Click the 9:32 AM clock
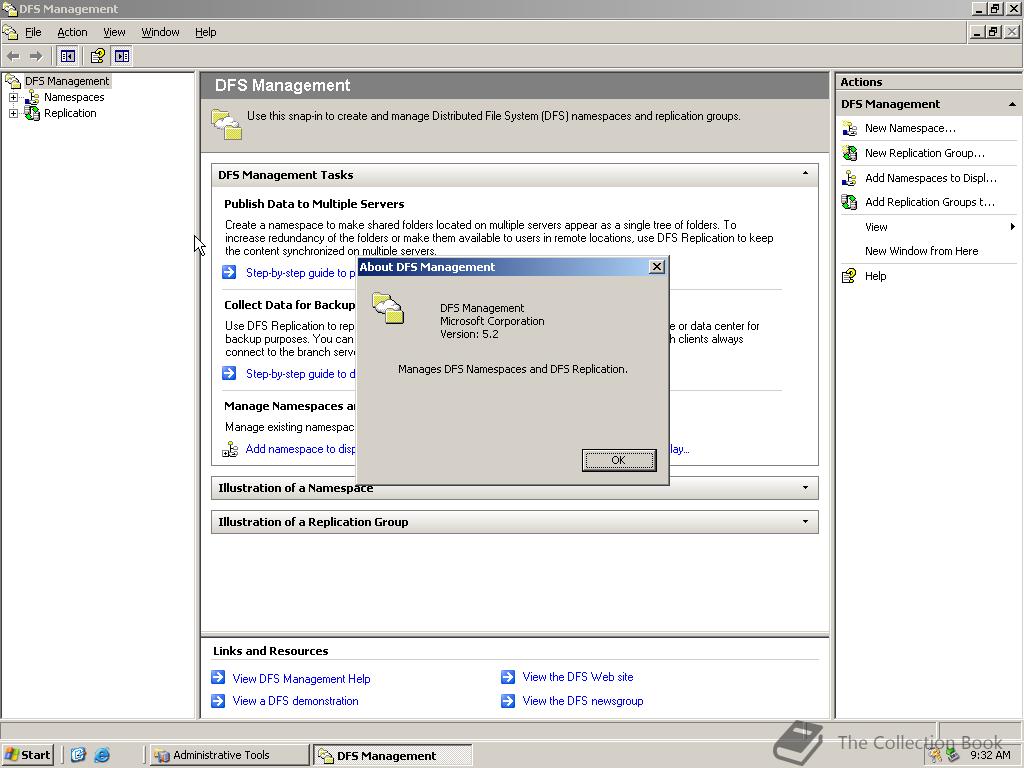Viewport: 1024px width, 768px height. pyautogui.click(x=990, y=755)
